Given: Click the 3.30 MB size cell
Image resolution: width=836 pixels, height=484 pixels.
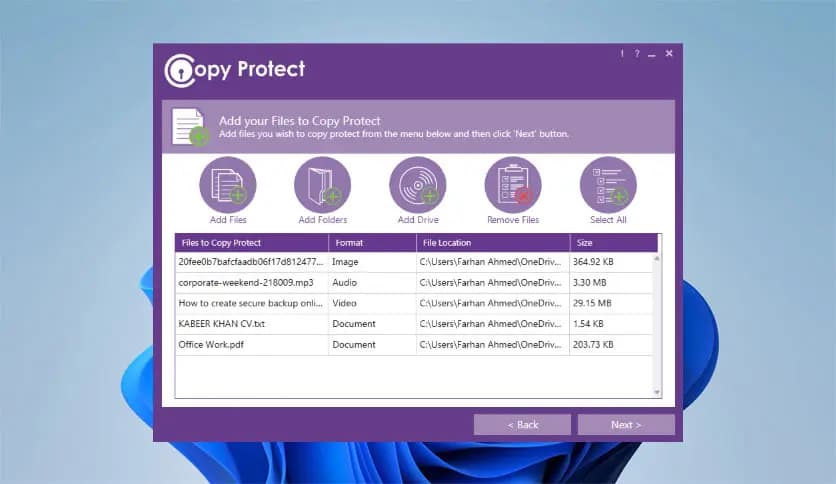Looking at the screenshot, I should pos(611,283).
